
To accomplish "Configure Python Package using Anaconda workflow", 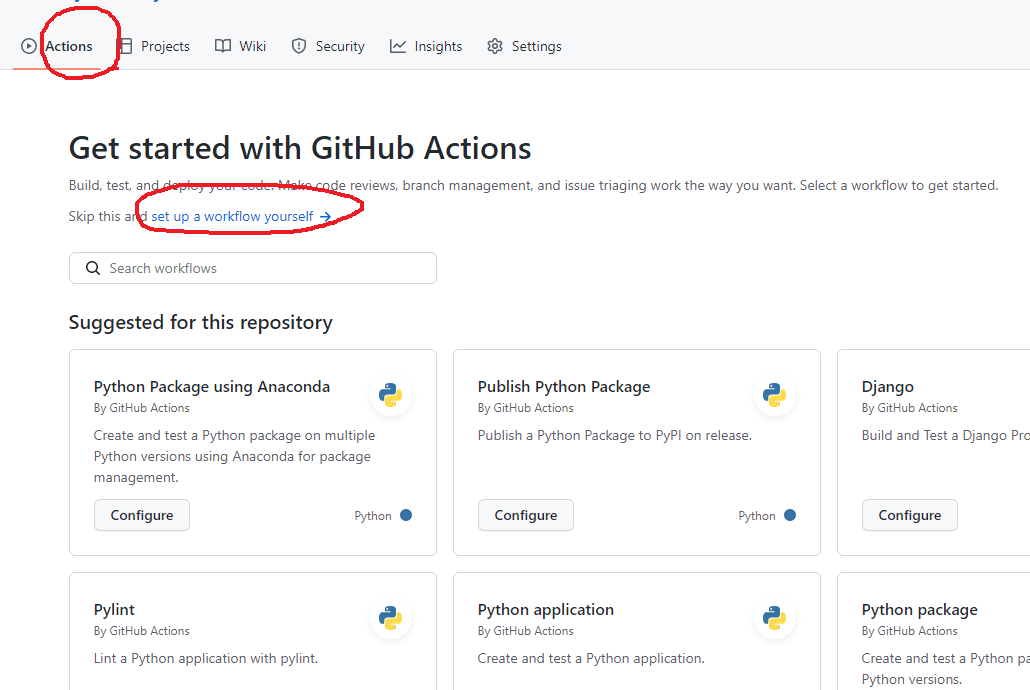I will (142, 515).
